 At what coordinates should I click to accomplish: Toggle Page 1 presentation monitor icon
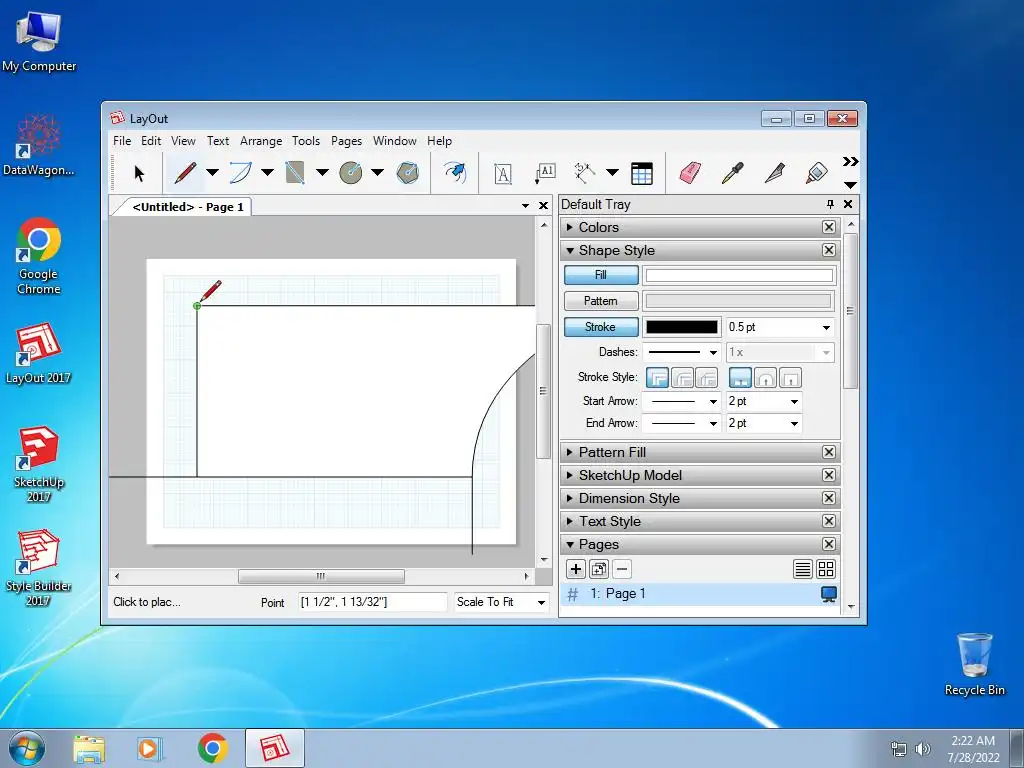[x=828, y=594]
